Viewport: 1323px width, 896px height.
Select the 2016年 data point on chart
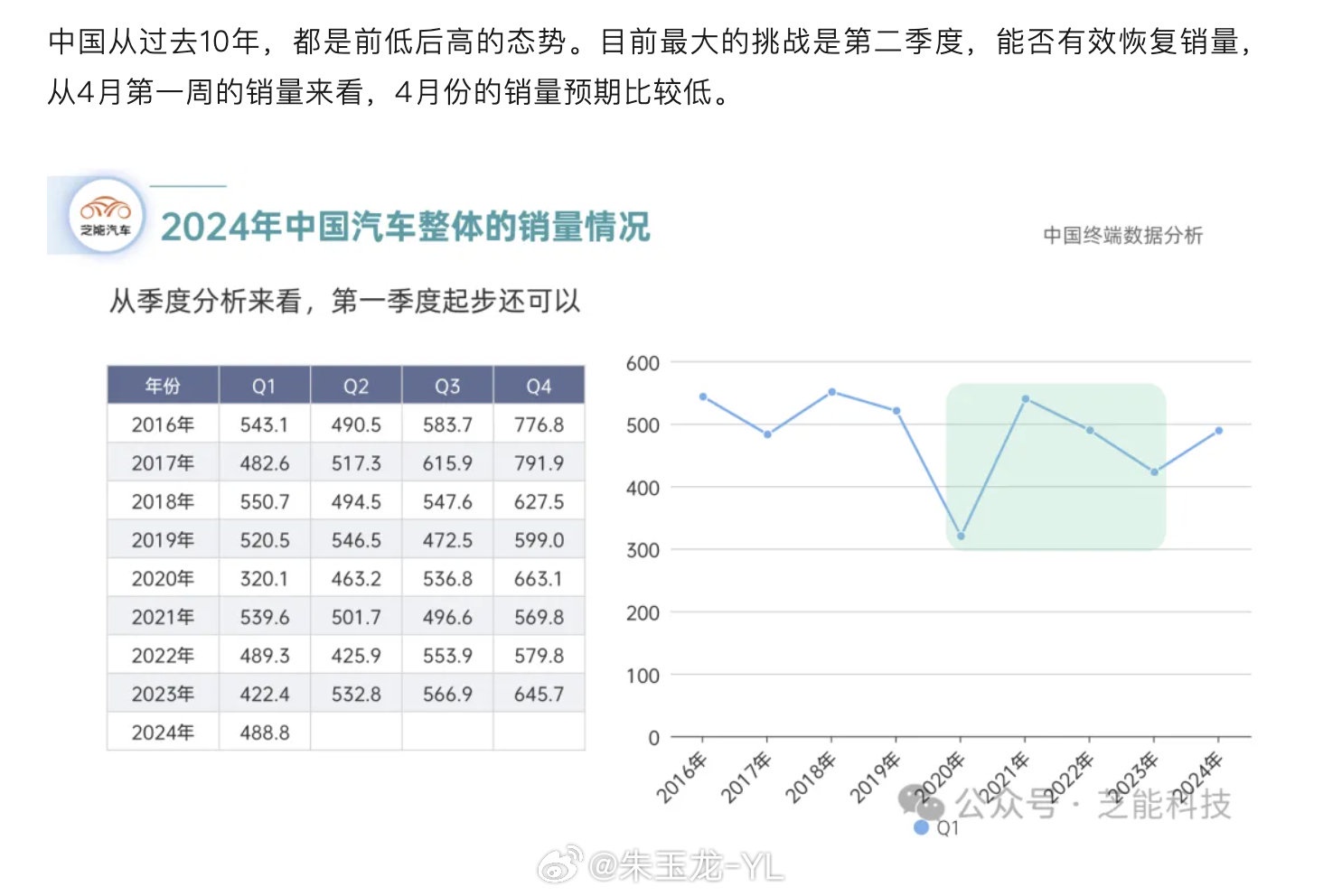pos(703,397)
